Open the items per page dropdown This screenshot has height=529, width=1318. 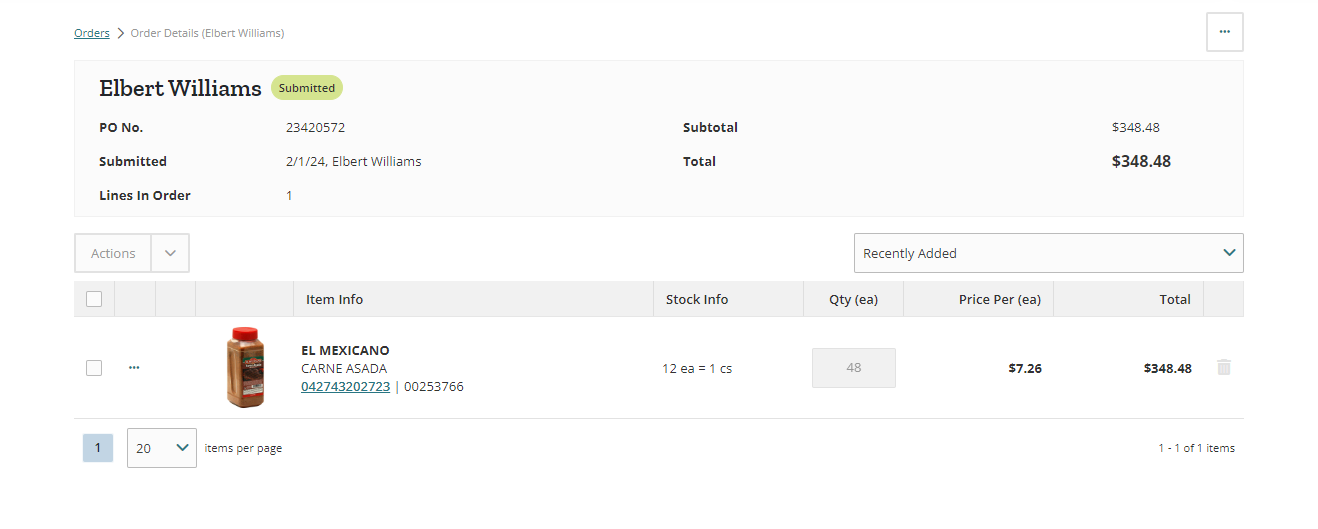162,448
